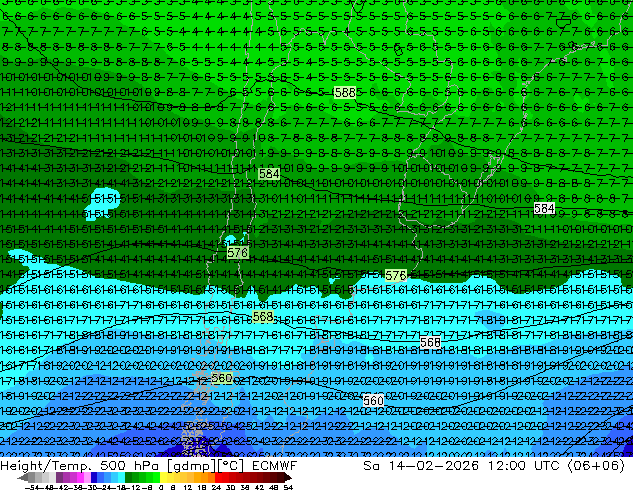The image size is (634, 490).
Task: Click the green-highlighted 560 contour label
Action: click(222, 378)
